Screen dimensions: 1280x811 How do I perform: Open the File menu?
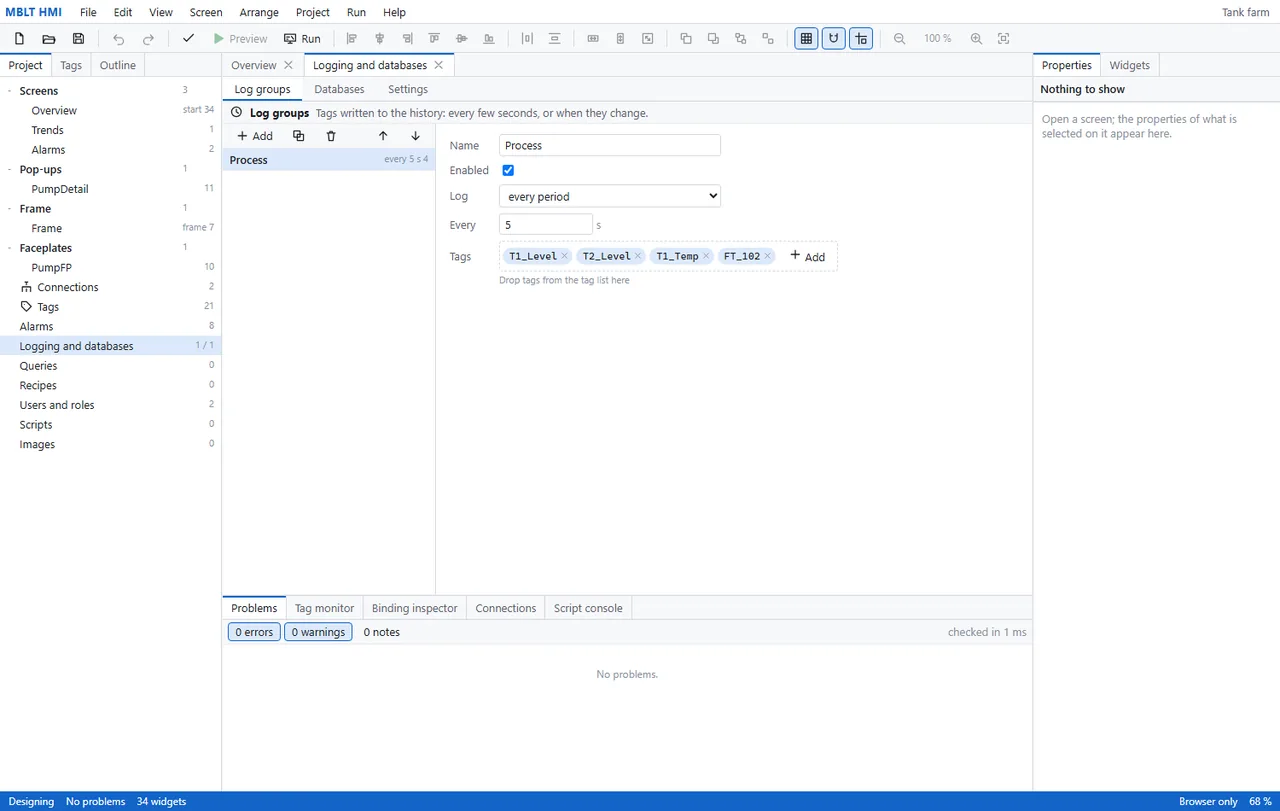pyautogui.click(x=88, y=12)
